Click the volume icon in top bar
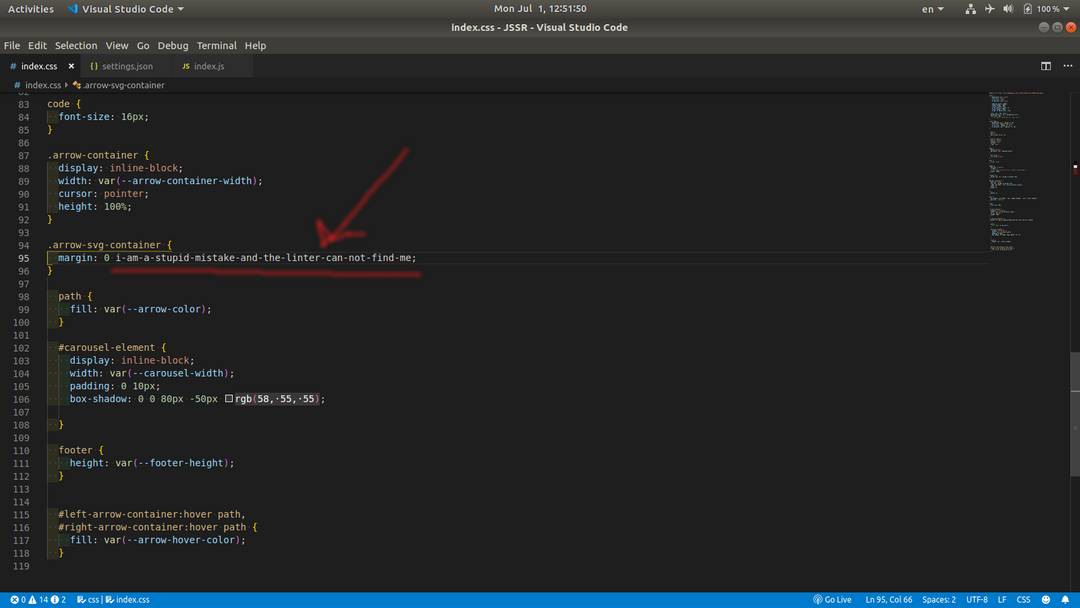 point(1008,8)
